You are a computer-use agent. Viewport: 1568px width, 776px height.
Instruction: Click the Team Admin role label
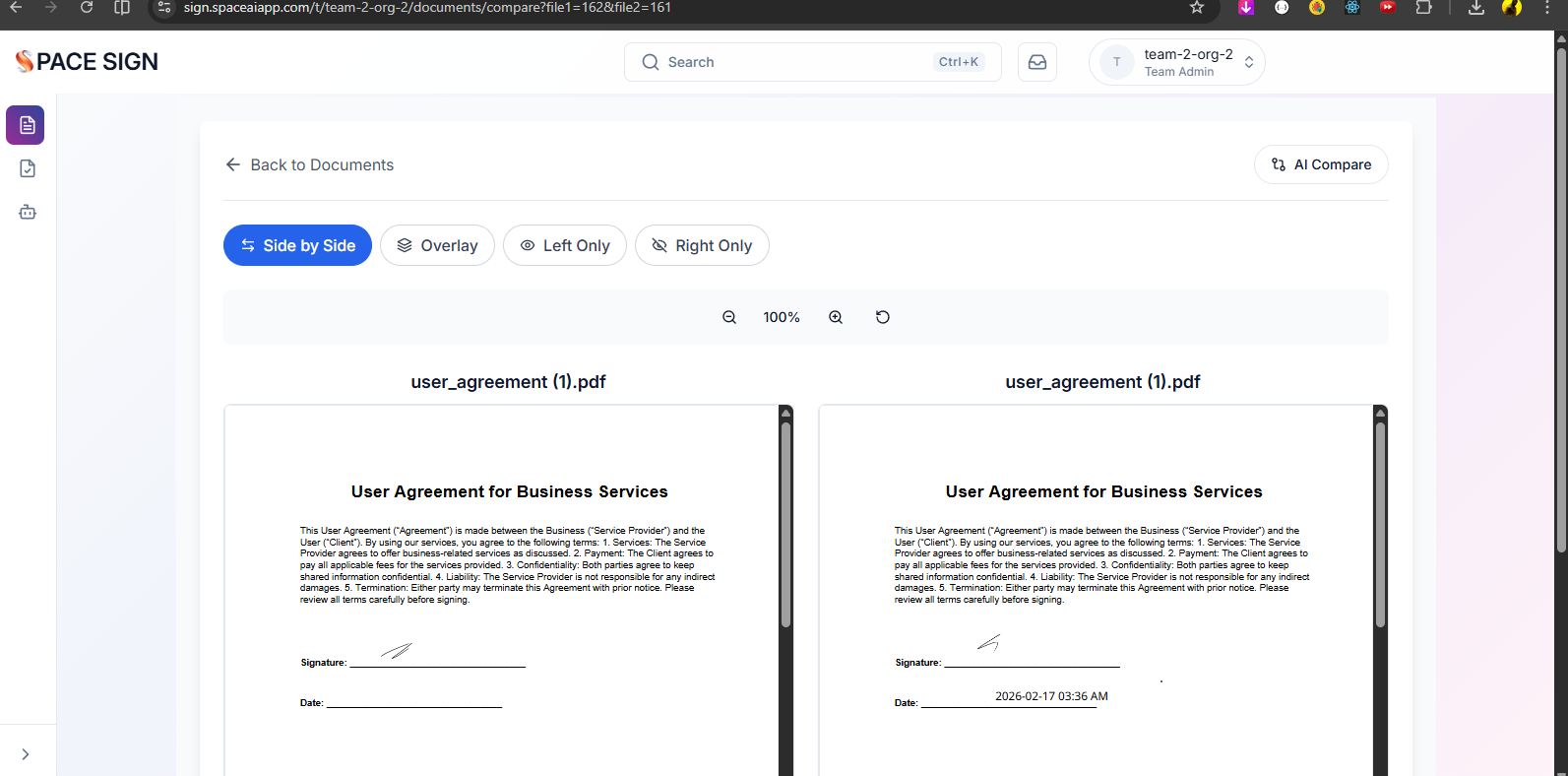pyautogui.click(x=1179, y=72)
